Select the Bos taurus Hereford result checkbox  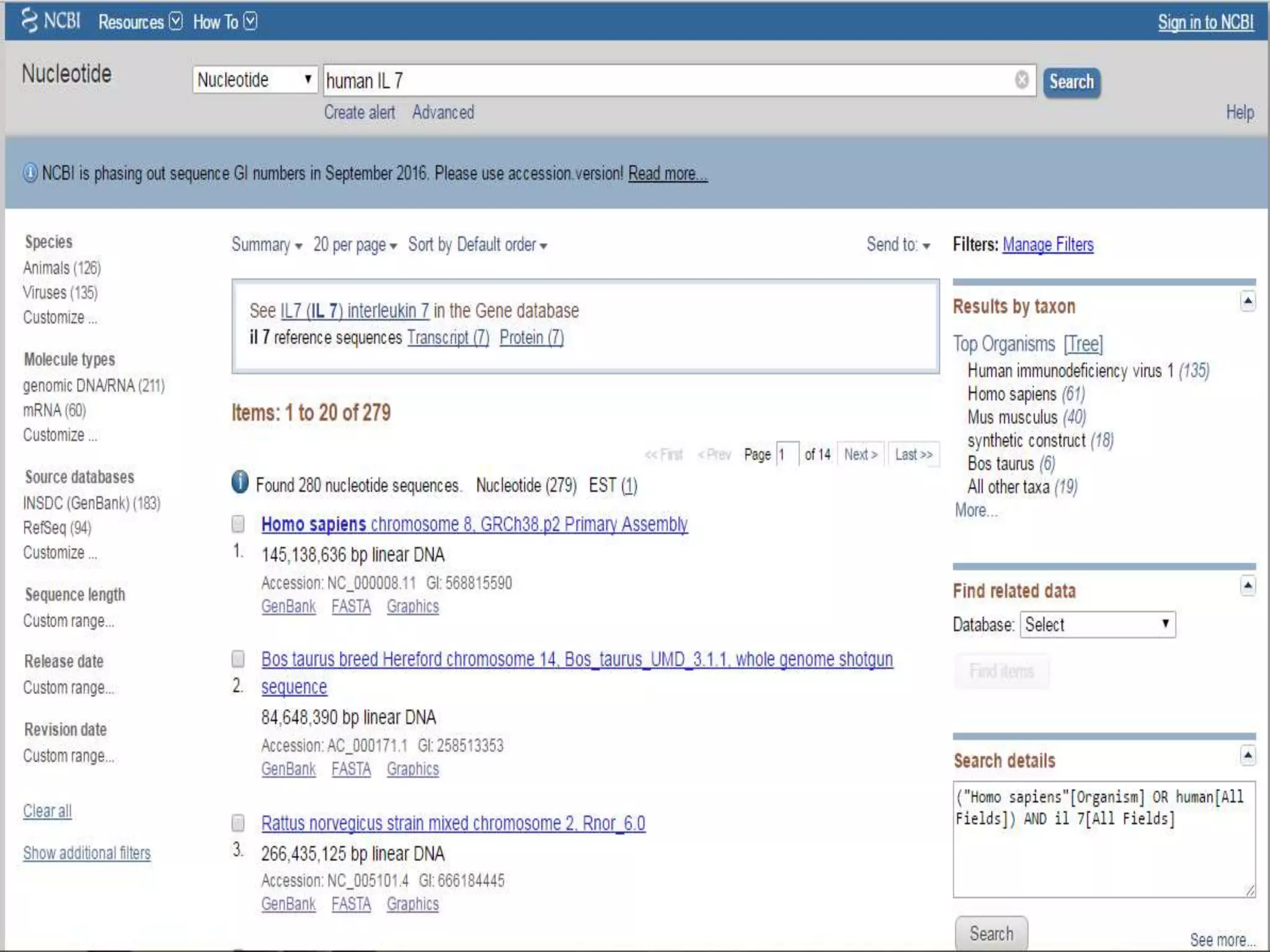(x=238, y=659)
